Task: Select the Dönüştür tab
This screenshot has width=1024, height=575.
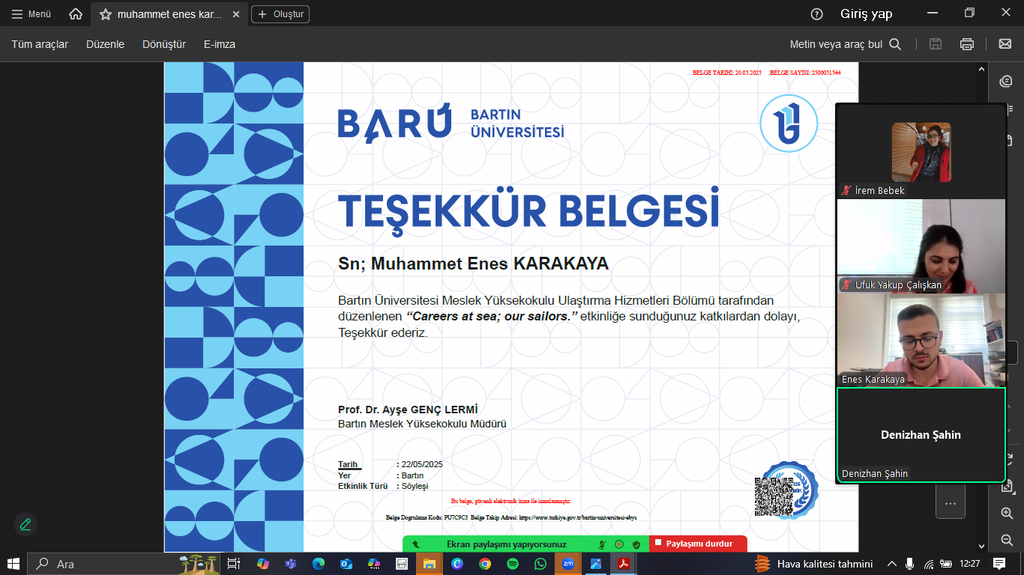Action: (x=164, y=44)
